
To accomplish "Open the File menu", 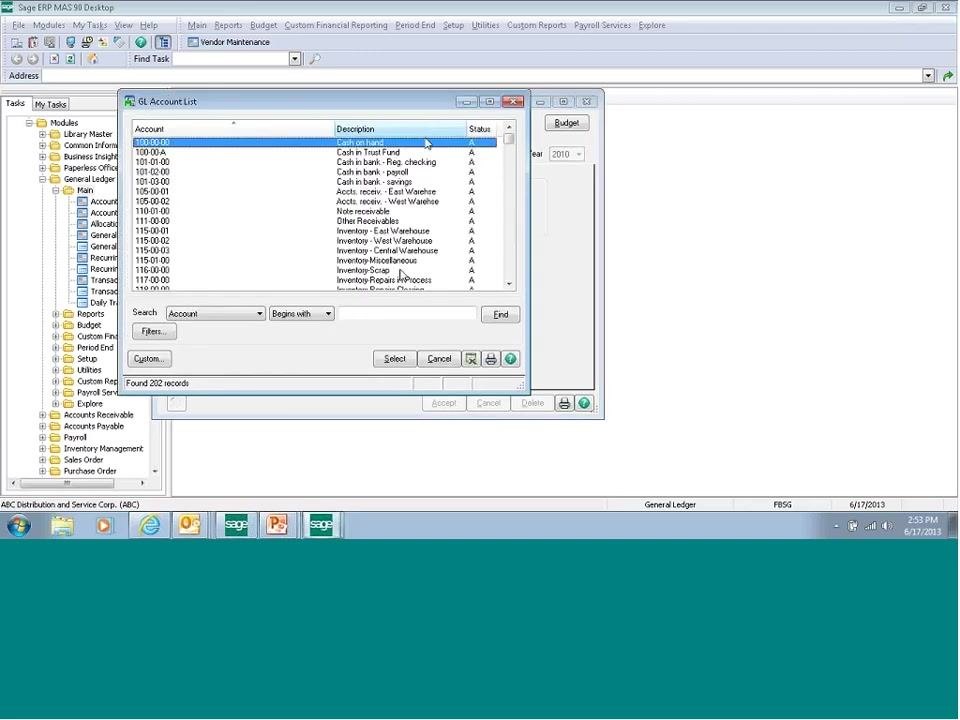I will 18,25.
